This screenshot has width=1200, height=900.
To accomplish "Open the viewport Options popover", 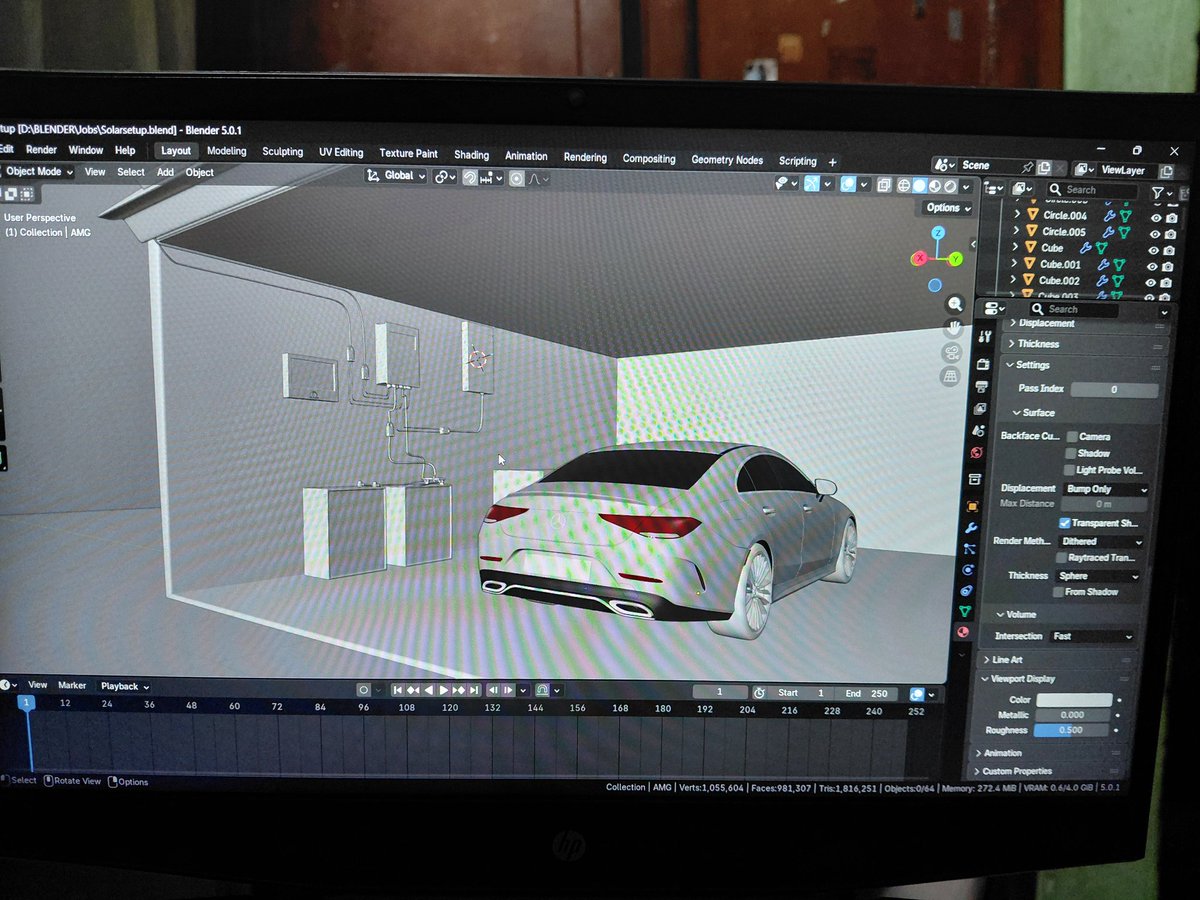I will 946,208.
